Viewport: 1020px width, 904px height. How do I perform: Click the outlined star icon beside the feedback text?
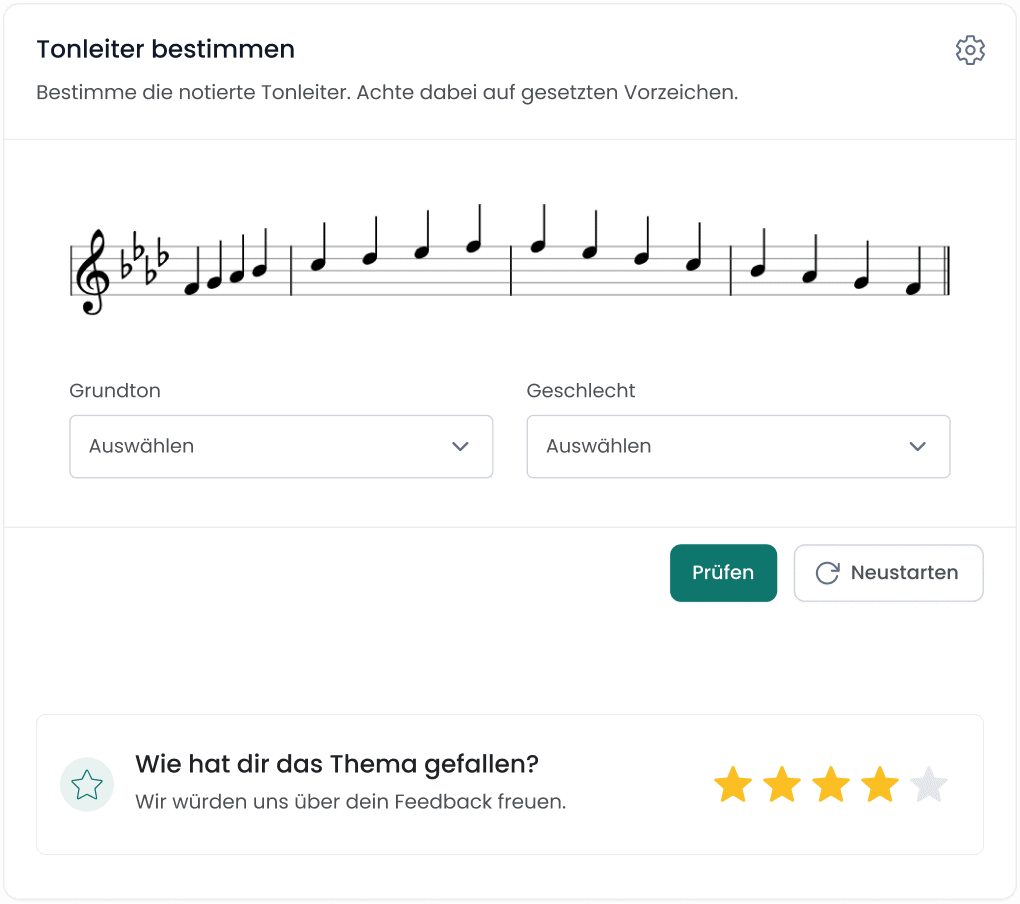87,784
